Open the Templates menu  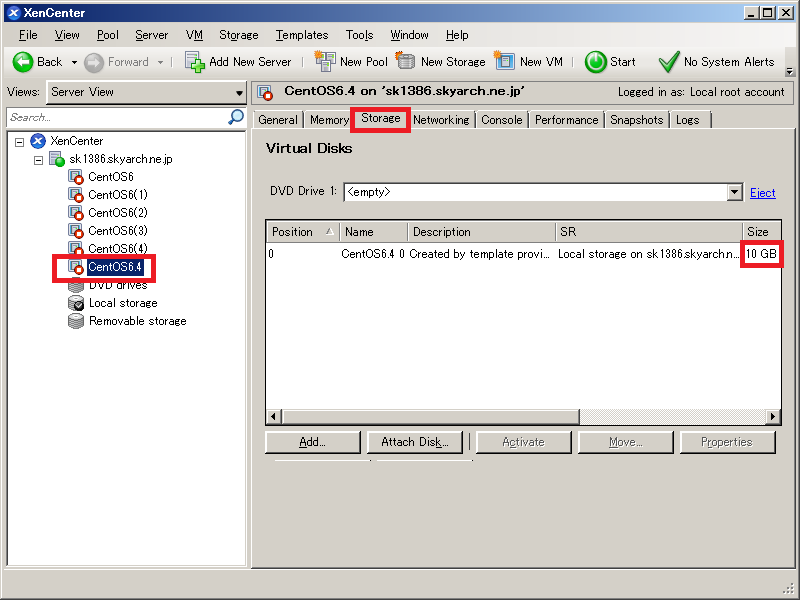[302, 35]
